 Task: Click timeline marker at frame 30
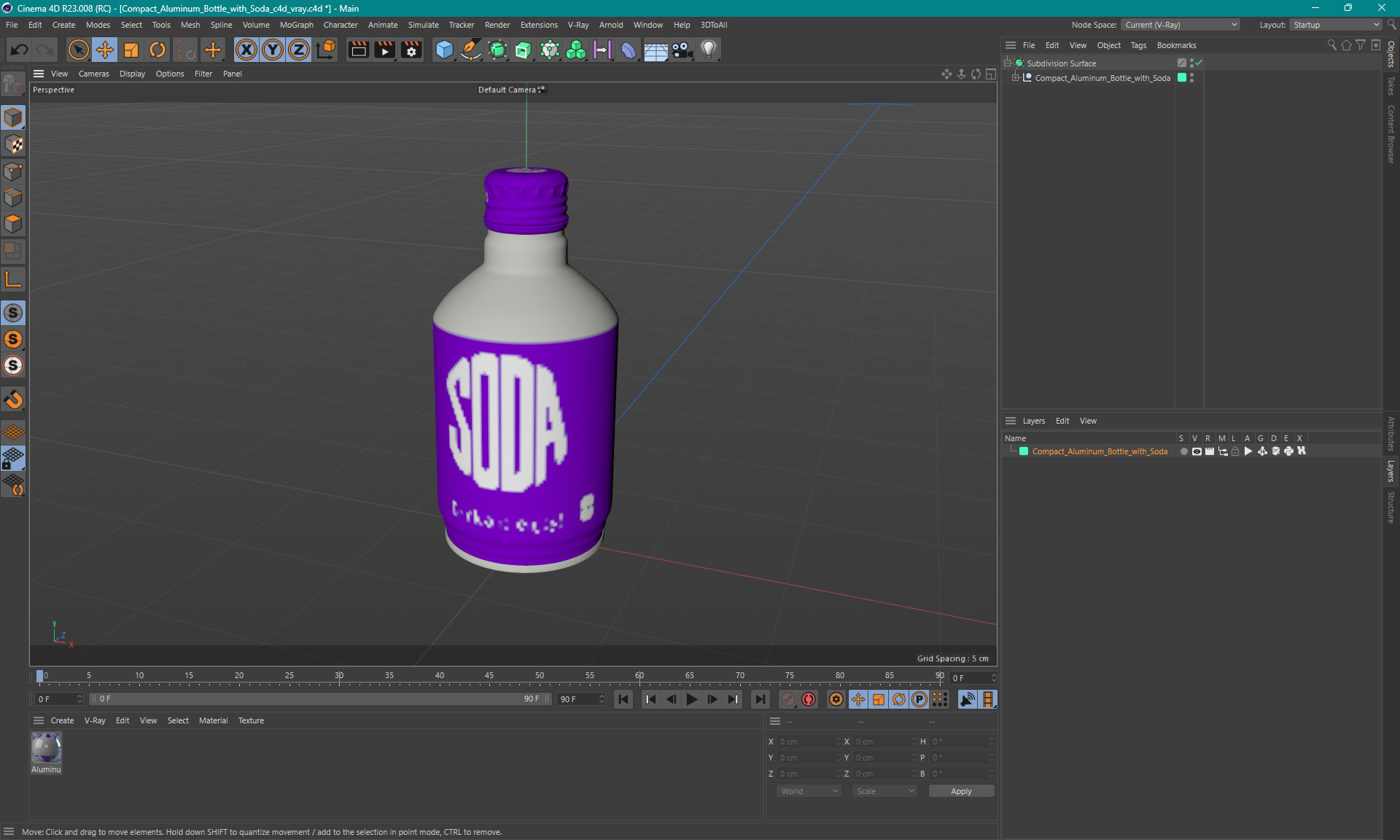tap(339, 676)
